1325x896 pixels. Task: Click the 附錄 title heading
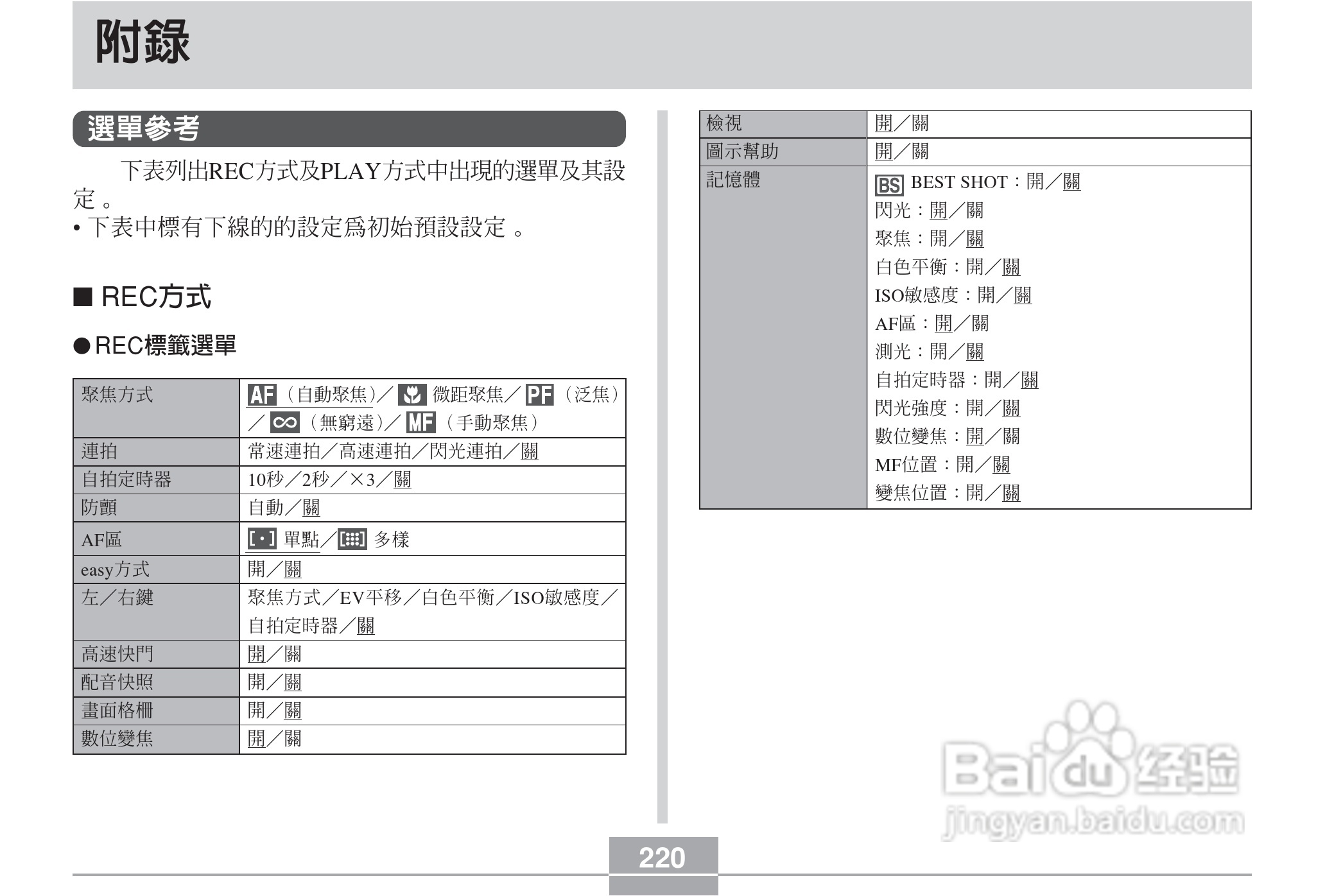[x=143, y=42]
